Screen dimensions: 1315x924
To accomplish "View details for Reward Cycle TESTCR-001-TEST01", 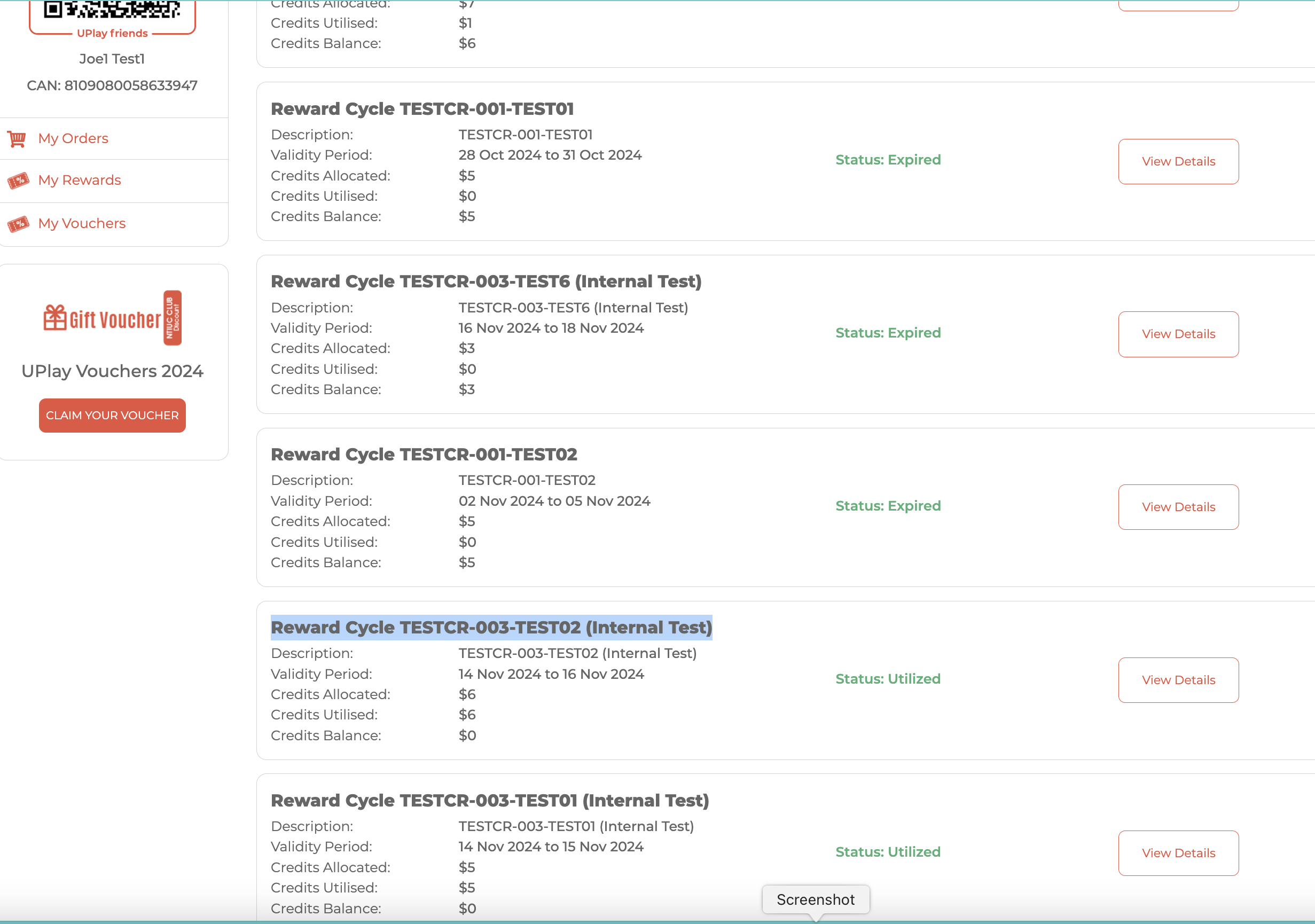I will (x=1178, y=161).
